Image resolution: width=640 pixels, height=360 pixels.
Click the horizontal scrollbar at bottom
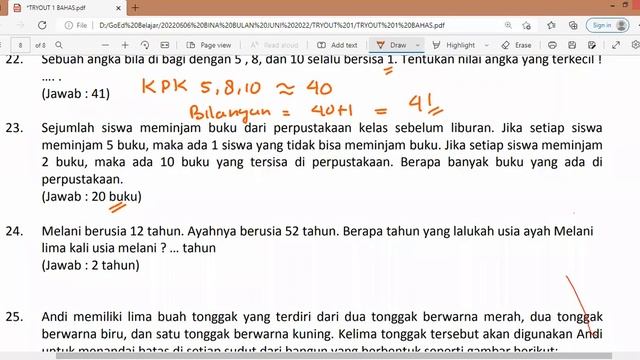(334, 356)
